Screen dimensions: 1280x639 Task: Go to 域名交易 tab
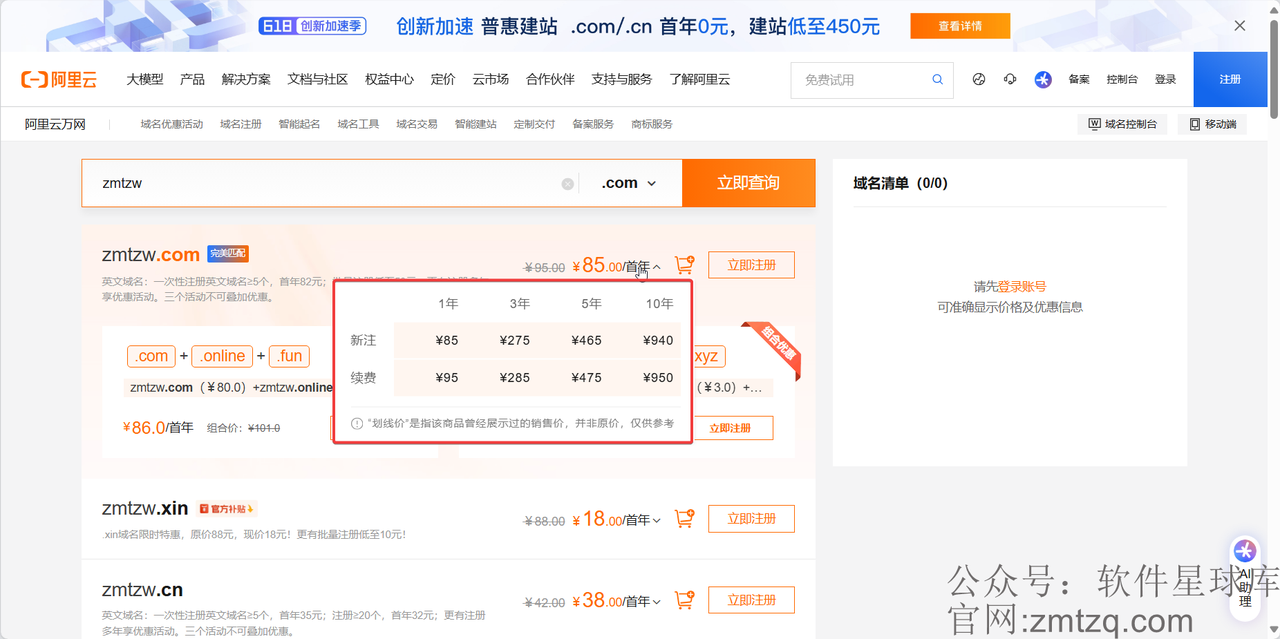tap(417, 124)
